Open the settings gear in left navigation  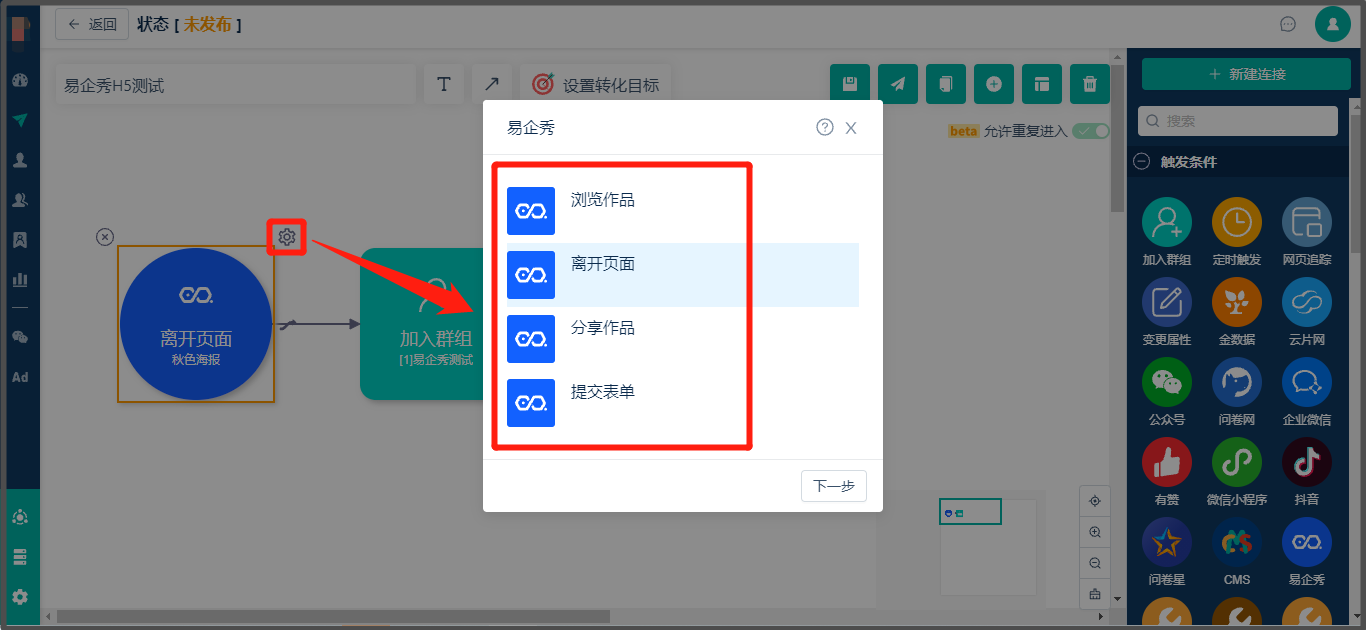20,597
